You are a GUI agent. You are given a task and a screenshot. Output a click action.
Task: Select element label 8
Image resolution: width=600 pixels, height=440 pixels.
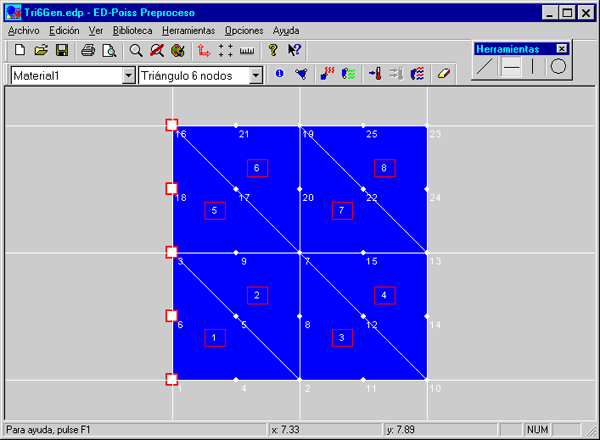(385, 168)
